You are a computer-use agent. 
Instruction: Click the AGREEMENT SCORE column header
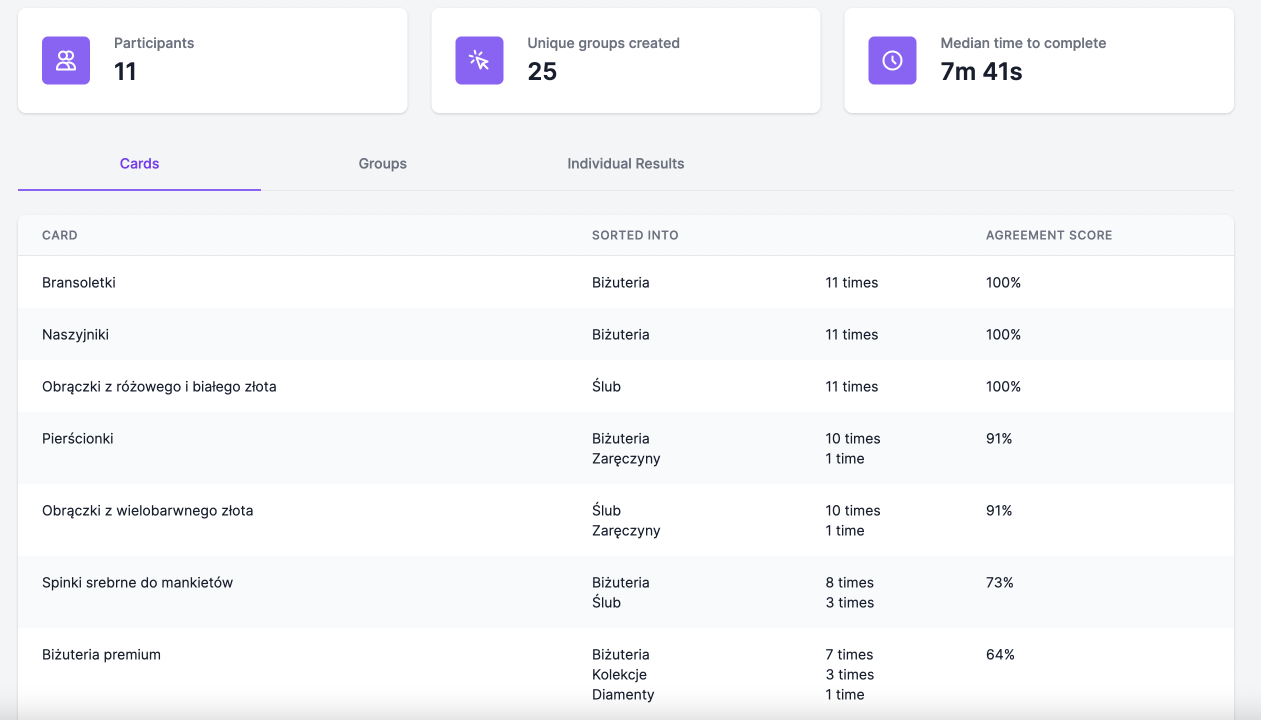(x=1048, y=235)
